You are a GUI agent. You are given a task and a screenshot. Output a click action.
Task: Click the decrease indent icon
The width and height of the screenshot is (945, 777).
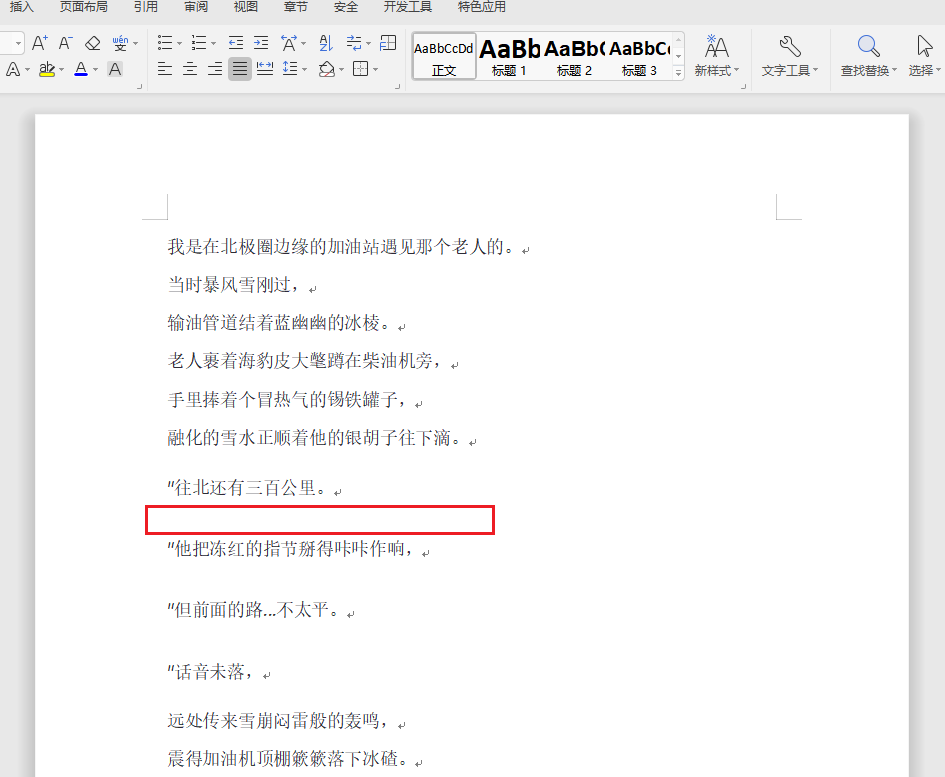pos(234,44)
